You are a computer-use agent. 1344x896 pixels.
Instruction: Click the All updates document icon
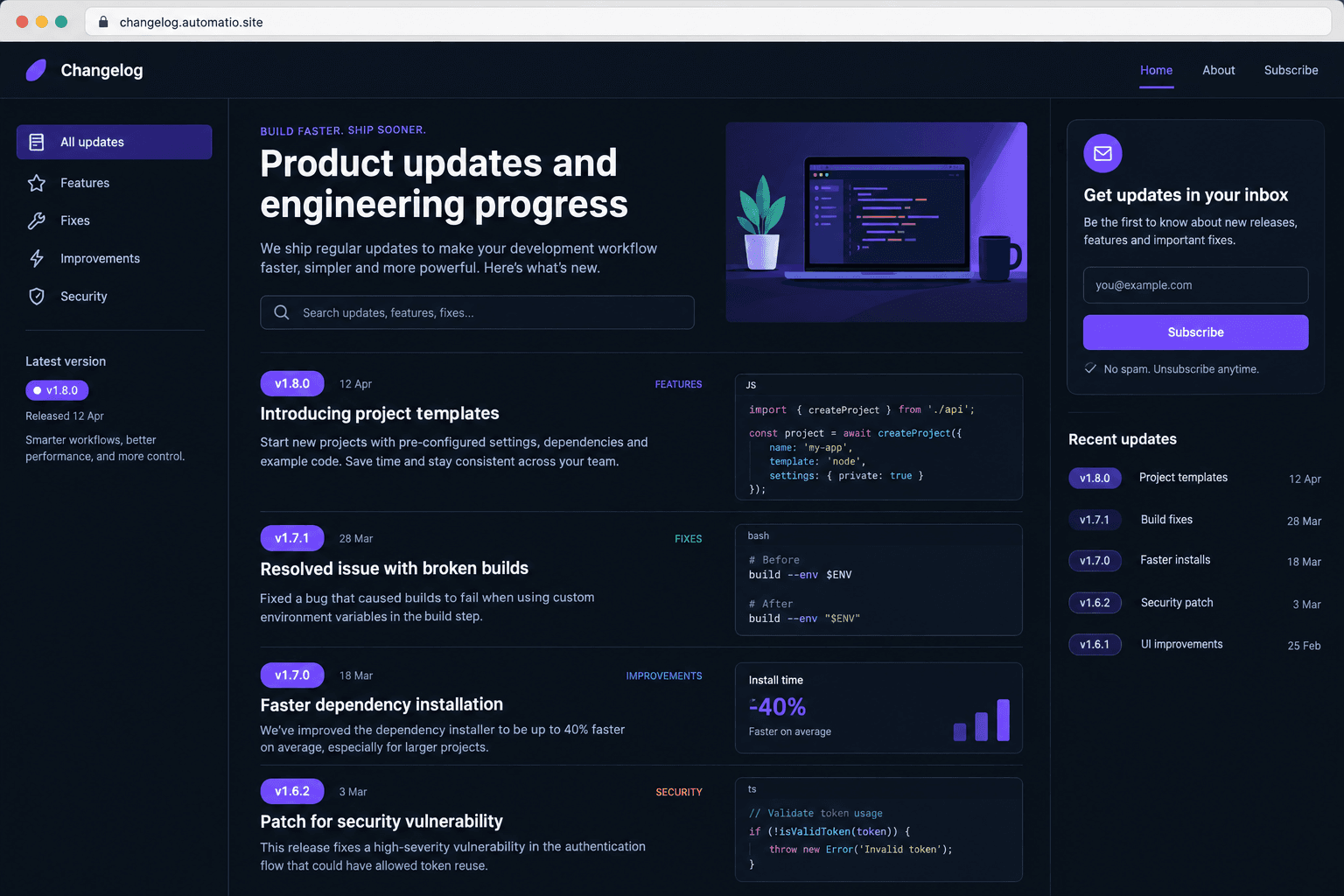point(37,142)
